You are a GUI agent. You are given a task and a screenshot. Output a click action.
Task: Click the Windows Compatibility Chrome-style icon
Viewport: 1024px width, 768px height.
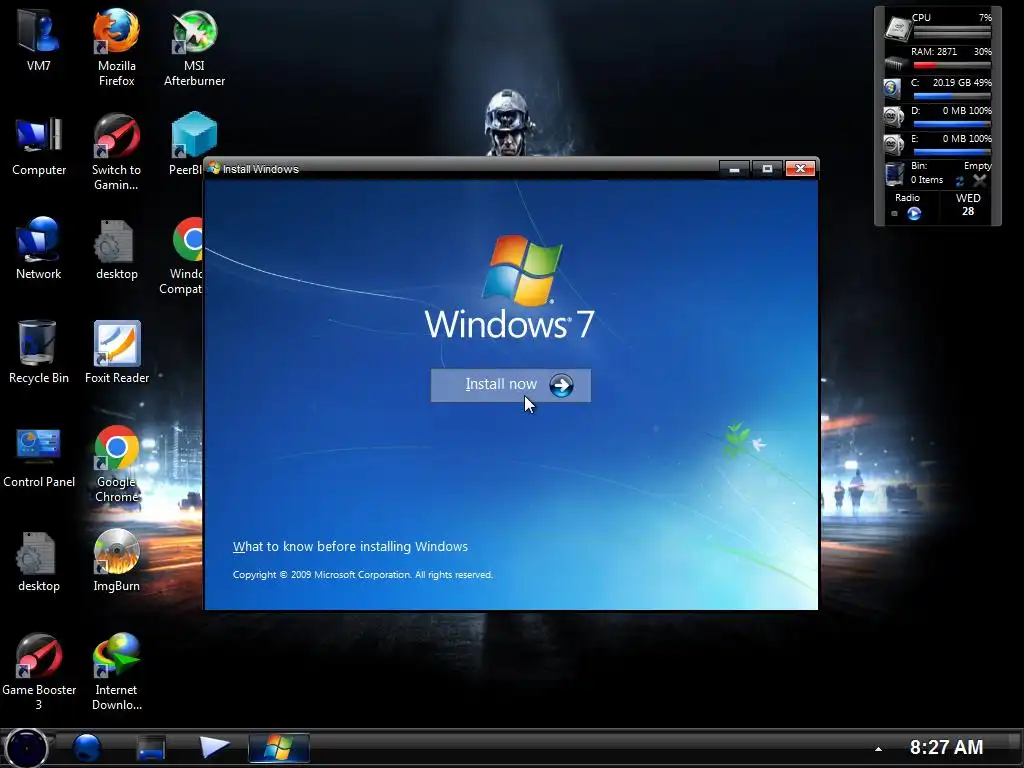188,240
